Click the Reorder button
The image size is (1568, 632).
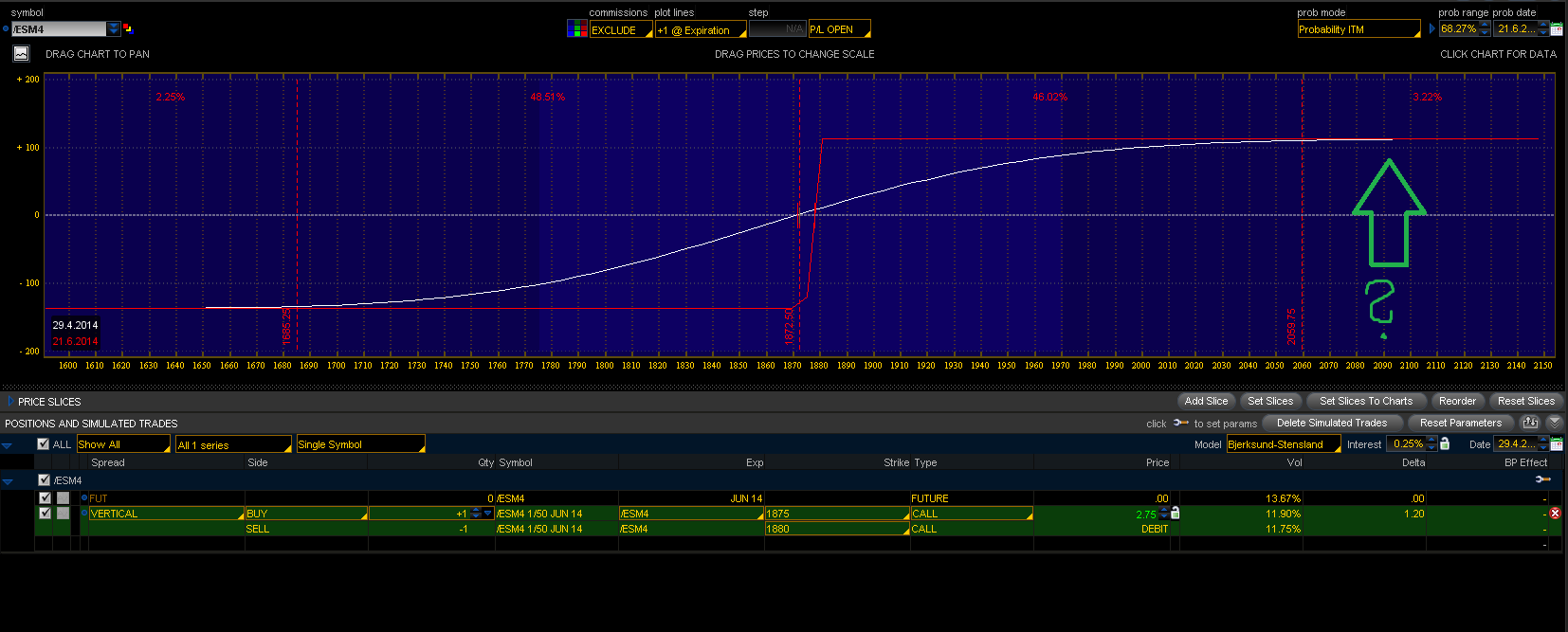coord(1457,401)
